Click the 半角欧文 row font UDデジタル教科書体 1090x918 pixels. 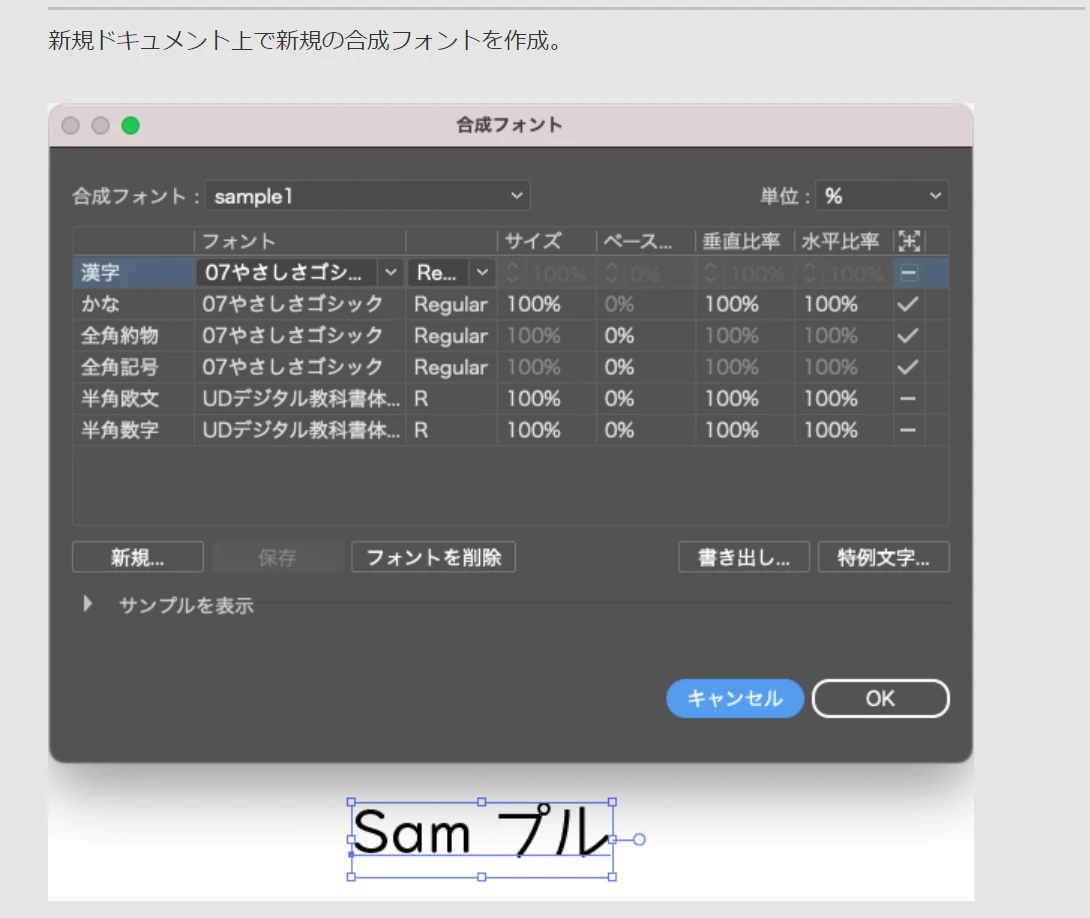[x=301, y=399]
